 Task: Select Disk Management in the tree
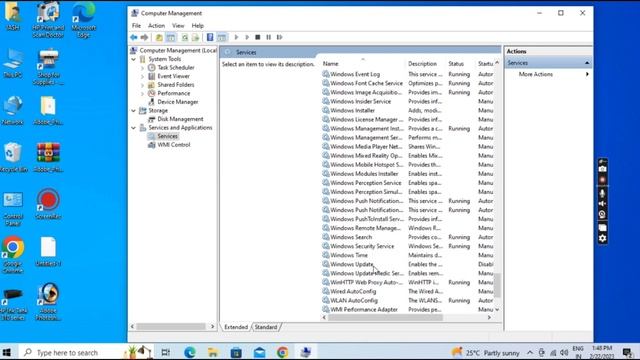coord(180,119)
